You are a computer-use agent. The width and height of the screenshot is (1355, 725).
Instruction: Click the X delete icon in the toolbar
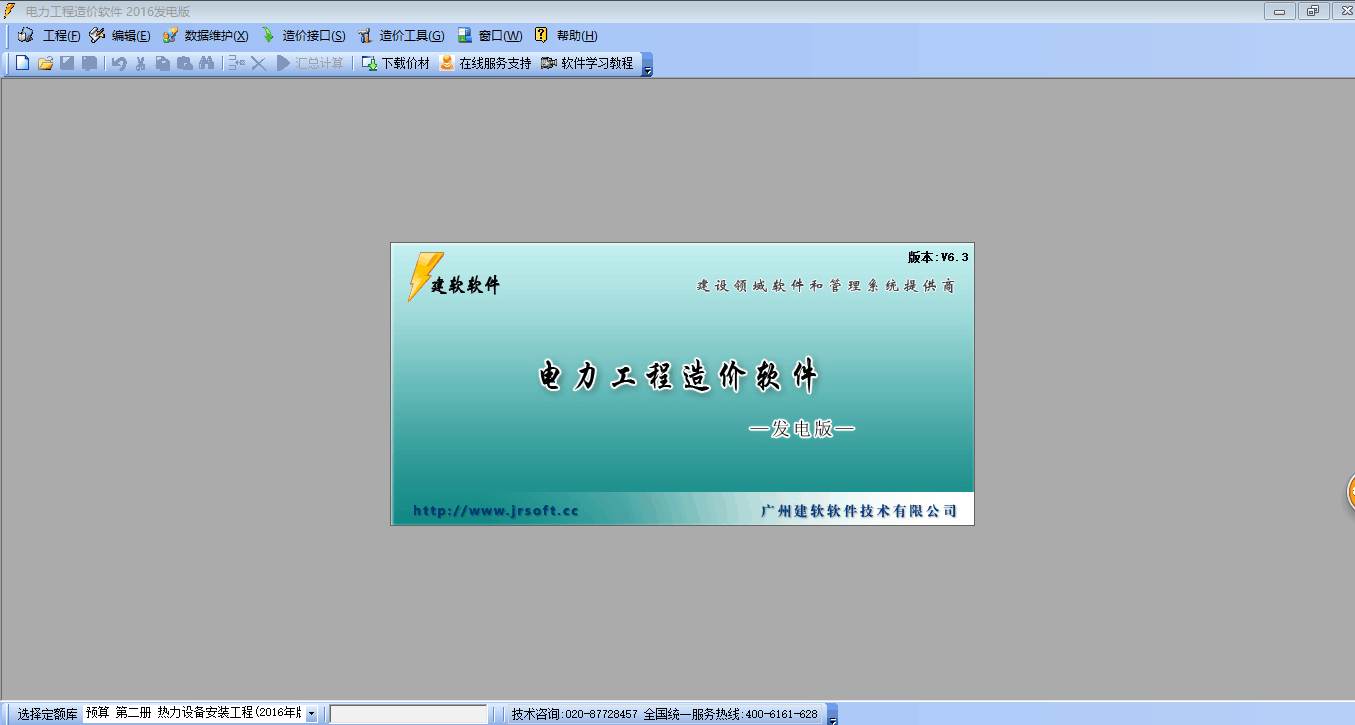(x=258, y=63)
